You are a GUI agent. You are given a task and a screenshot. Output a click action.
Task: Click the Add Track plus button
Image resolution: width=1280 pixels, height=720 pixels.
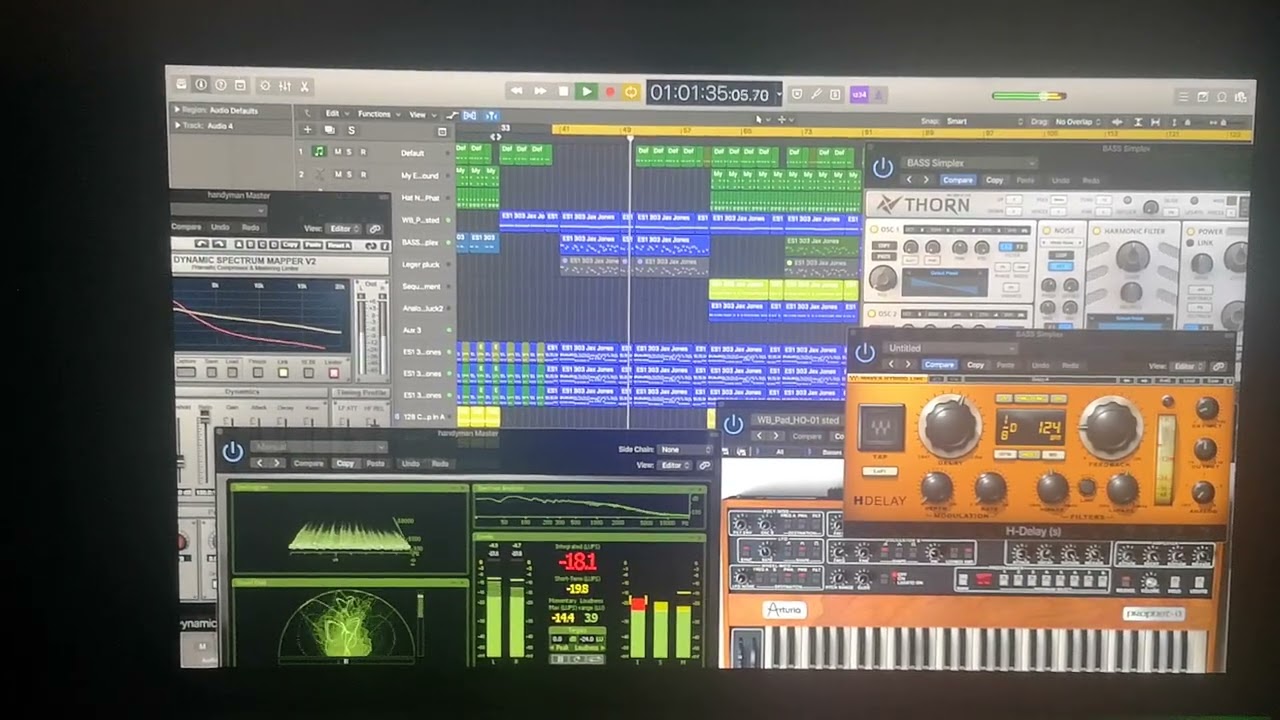click(308, 130)
